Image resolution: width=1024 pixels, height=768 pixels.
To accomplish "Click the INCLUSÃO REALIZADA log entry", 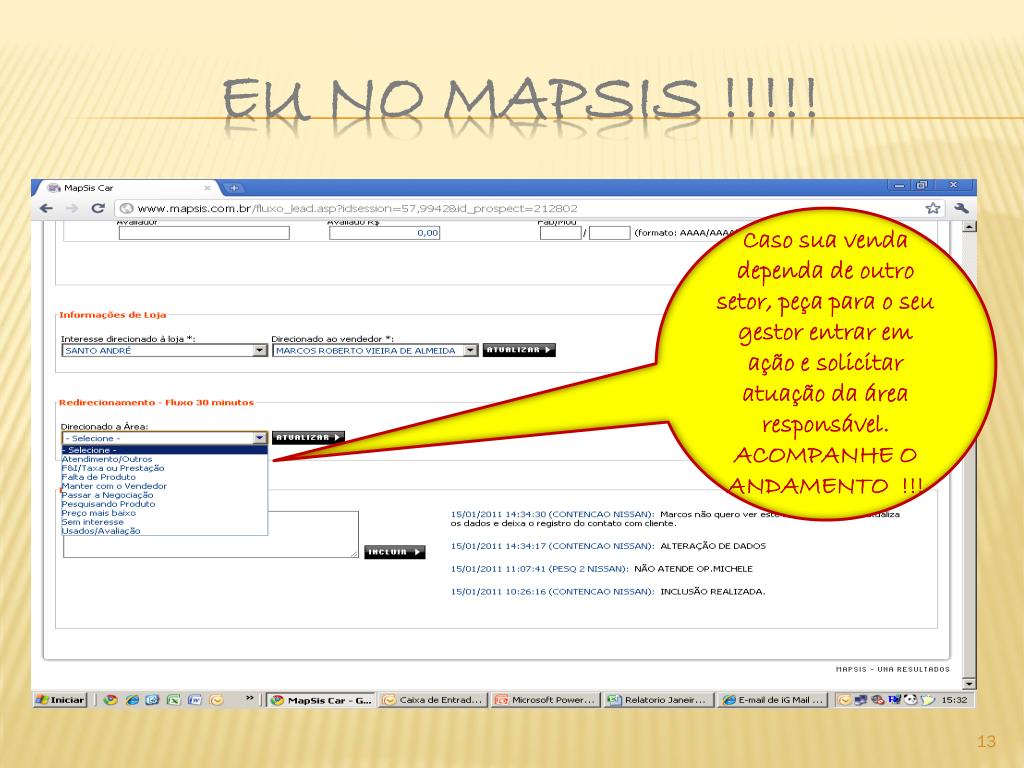I will (x=607, y=592).
